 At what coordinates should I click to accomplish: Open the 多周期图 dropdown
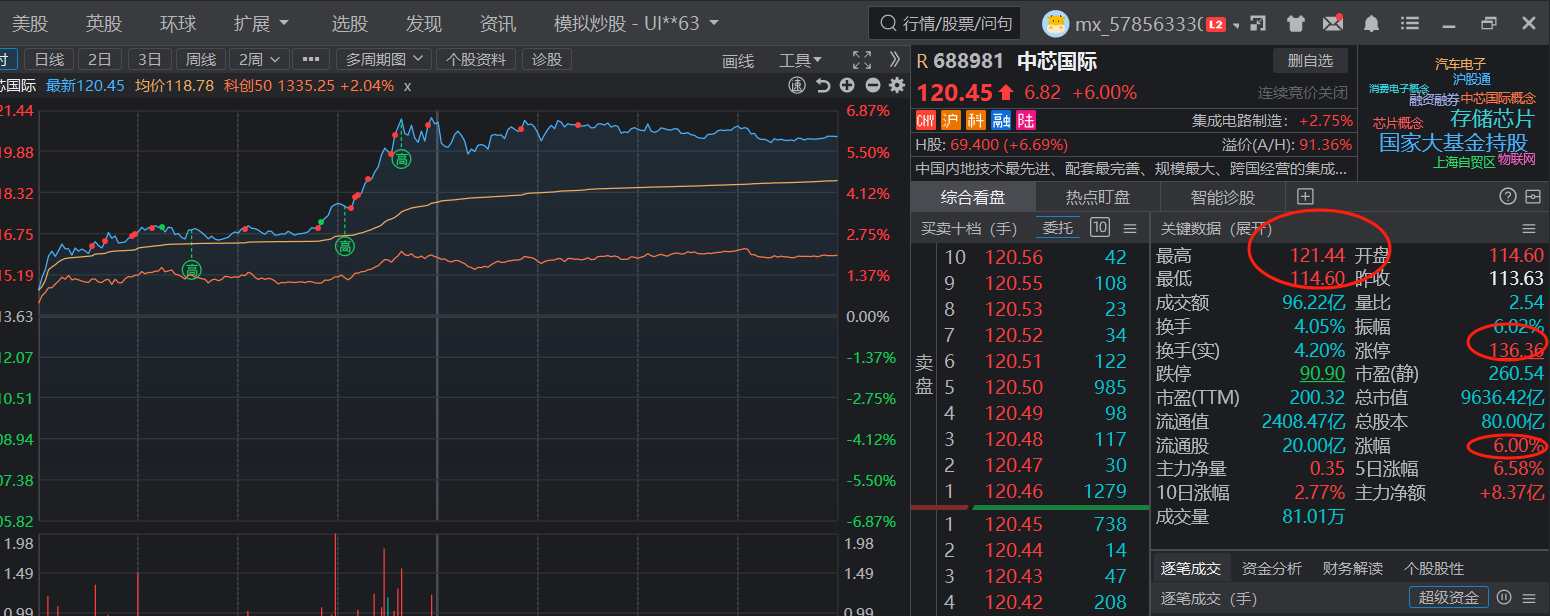(x=385, y=60)
